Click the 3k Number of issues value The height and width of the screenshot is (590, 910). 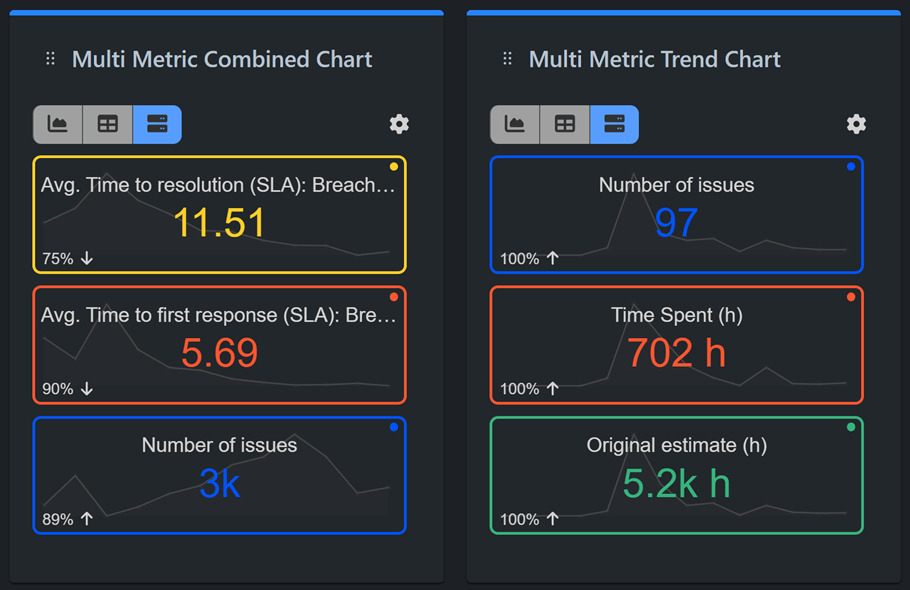[x=219, y=484]
